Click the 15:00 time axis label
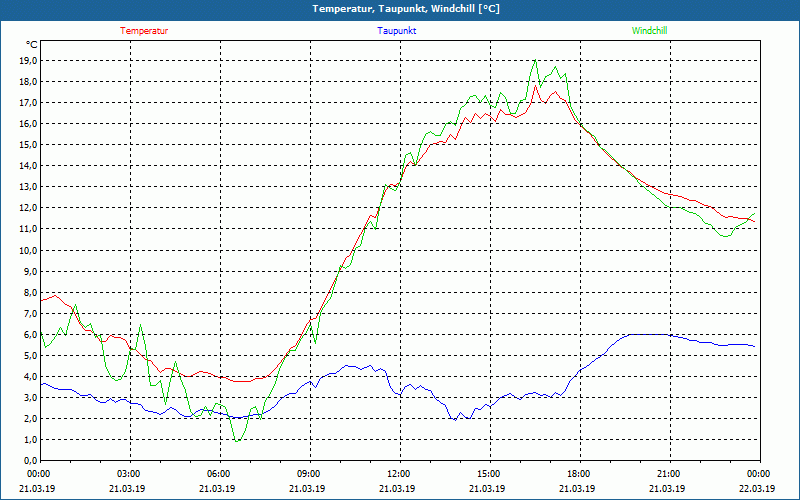Image resolution: width=800 pixels, height=500 pixels. (x=490, y=474)
